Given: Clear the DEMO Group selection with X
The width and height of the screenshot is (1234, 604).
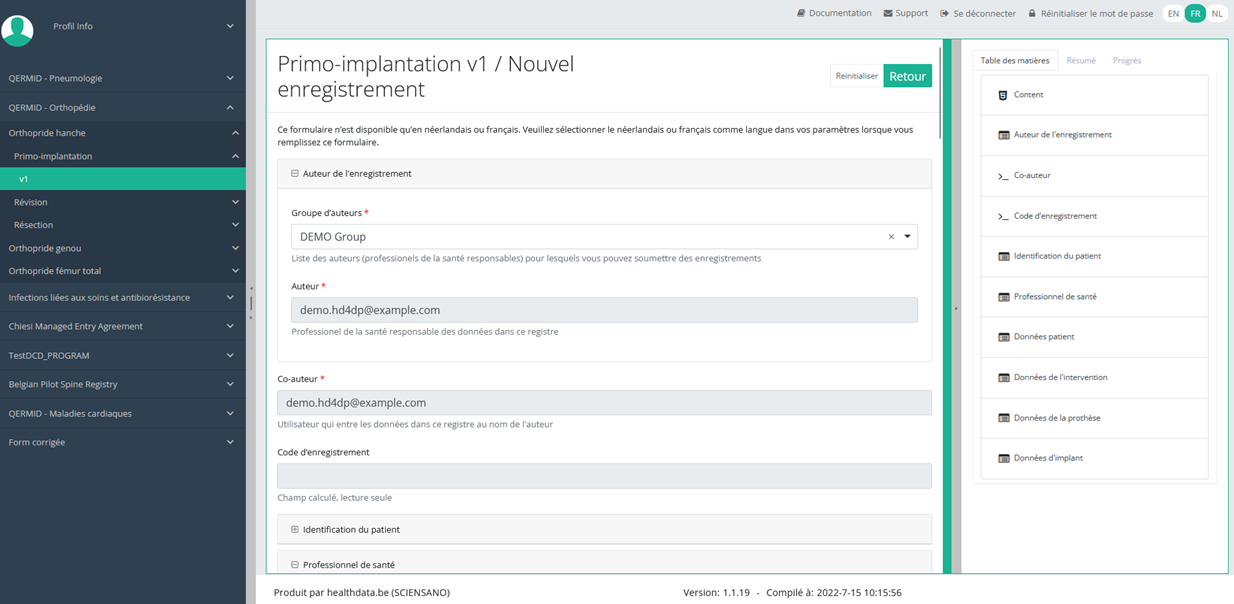Looking at the screenshot, I should tap(891, 237).
